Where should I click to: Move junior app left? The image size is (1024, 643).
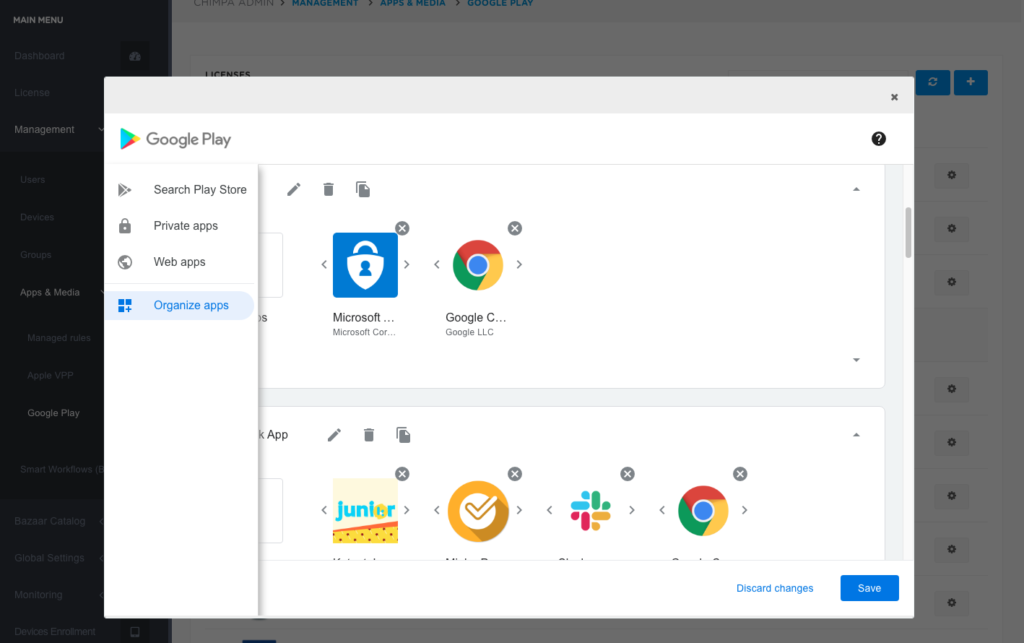click(x=324, y=510)
